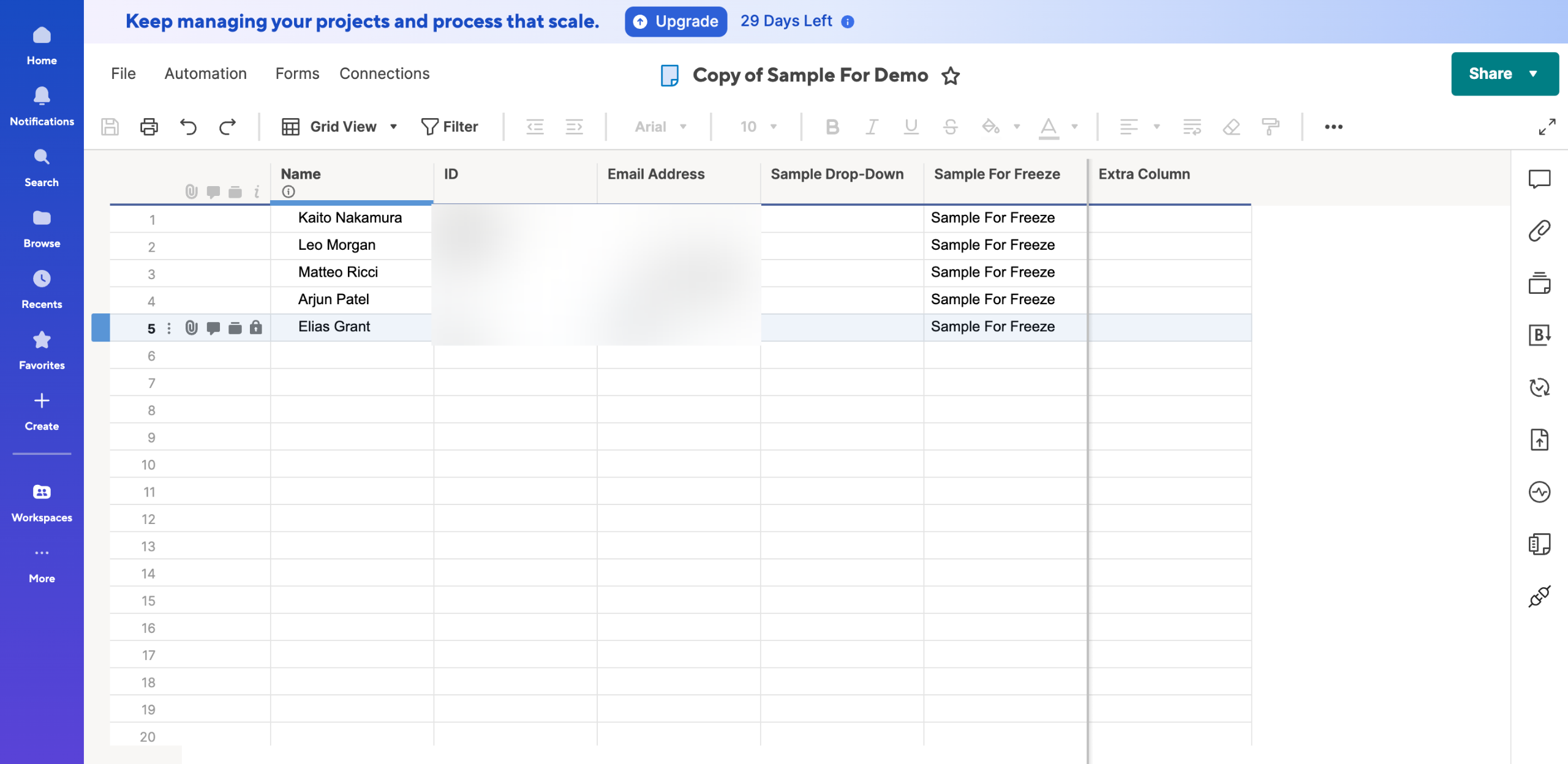Open Arial font dropdown

tap(660, 127)
